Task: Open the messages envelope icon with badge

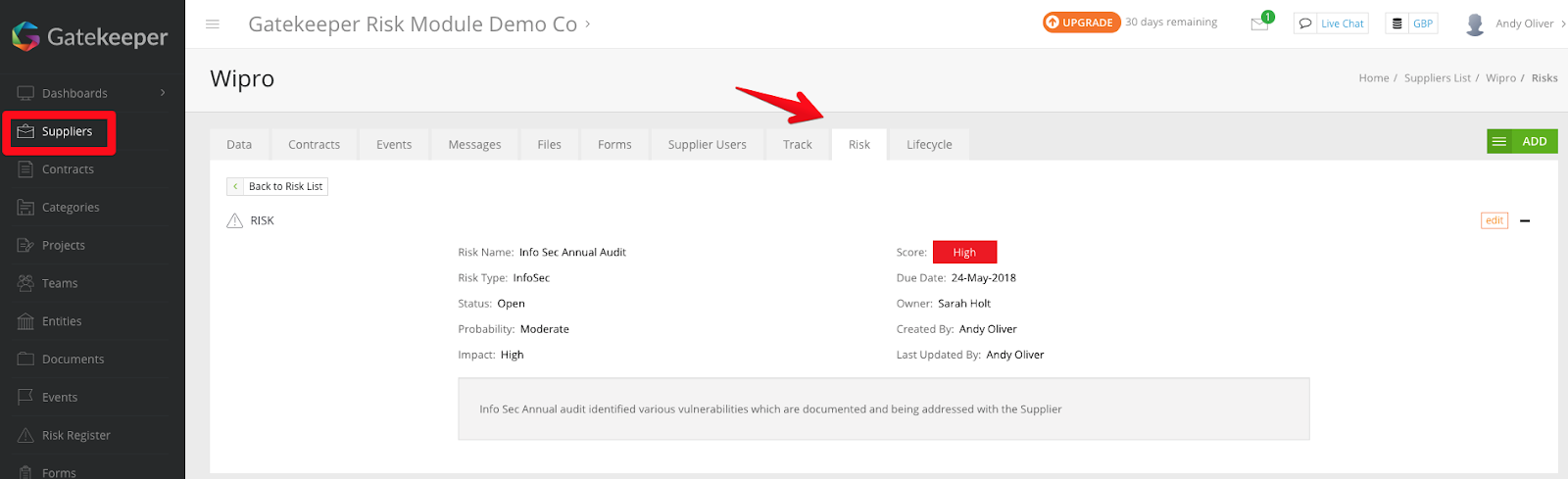Action: (x=1260, y=24)
